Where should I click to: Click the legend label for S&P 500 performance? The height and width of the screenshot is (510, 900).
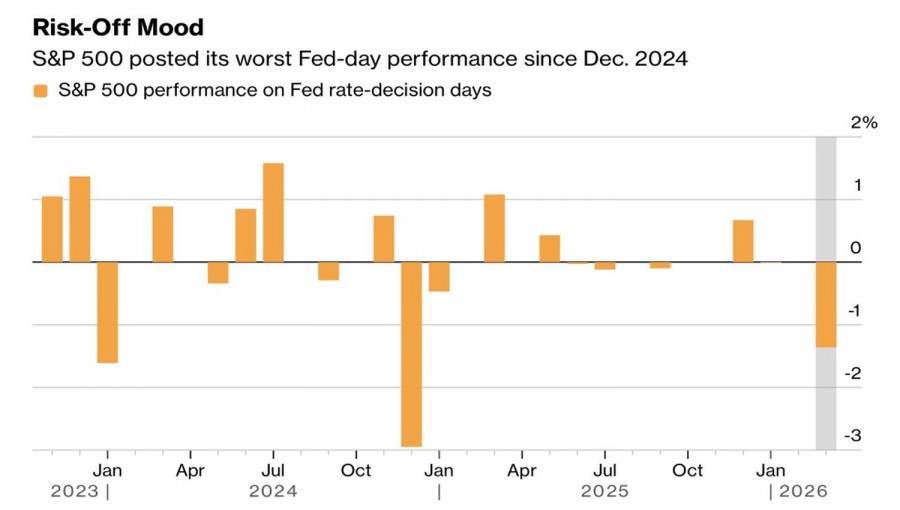(275, 91)
